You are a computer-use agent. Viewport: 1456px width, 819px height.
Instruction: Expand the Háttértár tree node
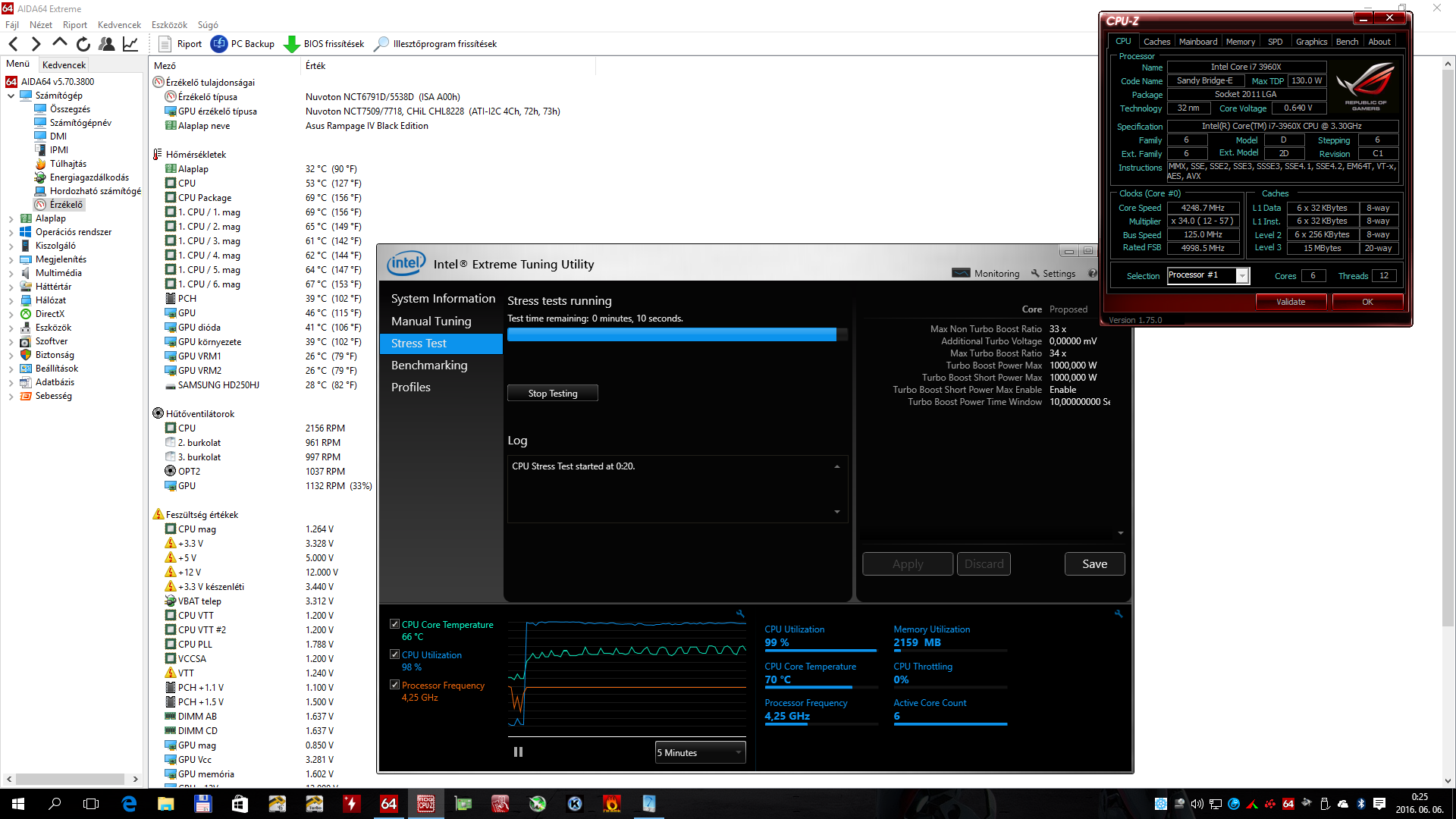point(11,287)
